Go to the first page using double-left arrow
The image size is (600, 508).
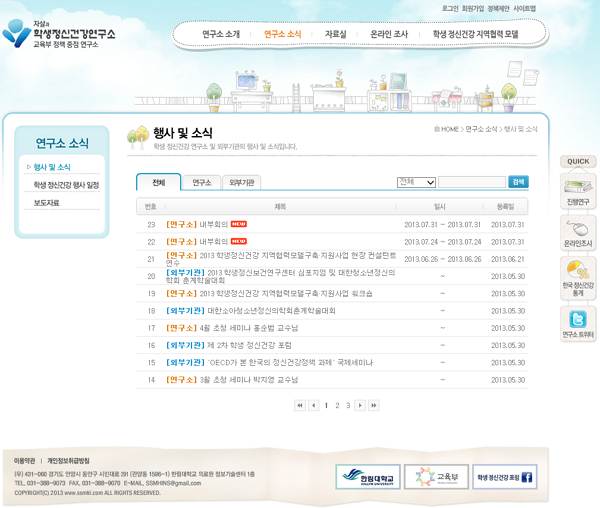pyautogui.click(x=300, y=405)
